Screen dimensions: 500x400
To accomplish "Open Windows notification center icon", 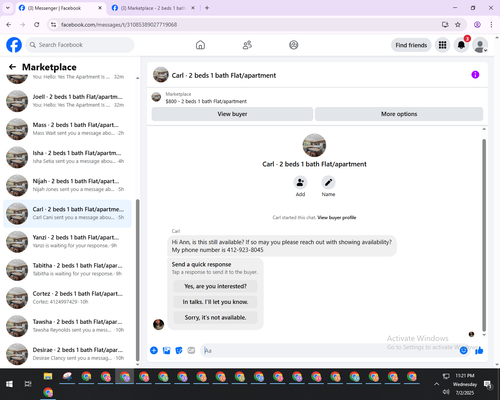I will pos(489,384).
